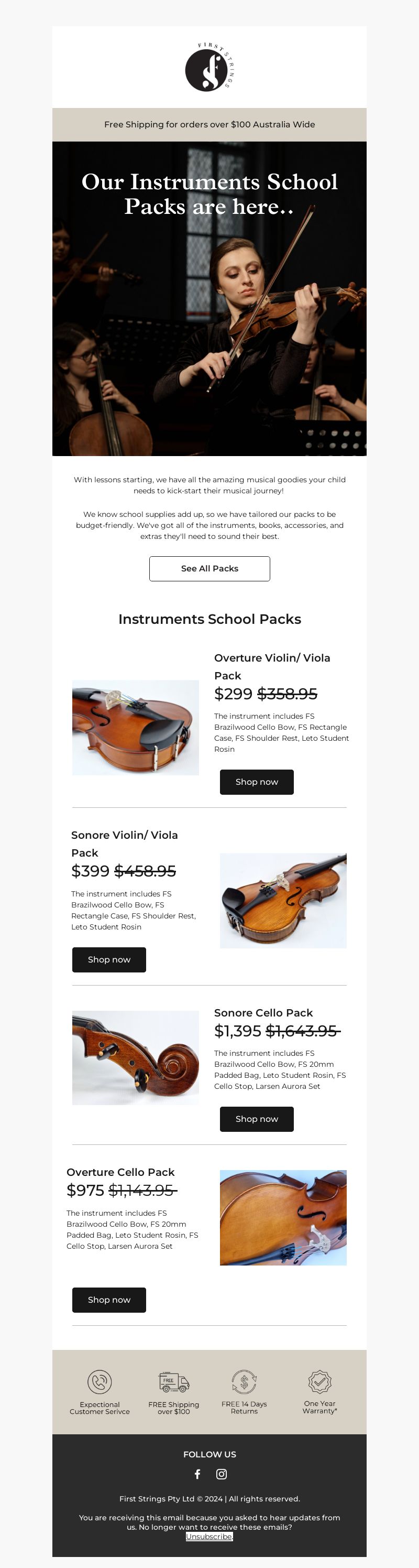The height and width of the screenshot is (1568, 419).
Task: Shop now for Overture Cello Pack
Action: coord(109,1300)
